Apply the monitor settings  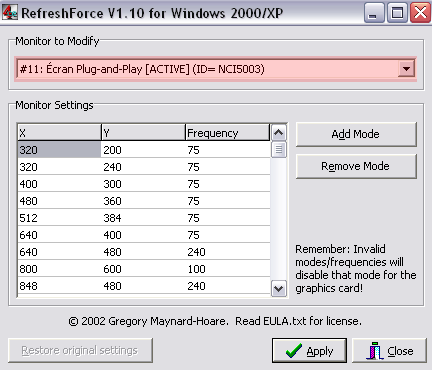pyautogui.click(x=309, y=351)
